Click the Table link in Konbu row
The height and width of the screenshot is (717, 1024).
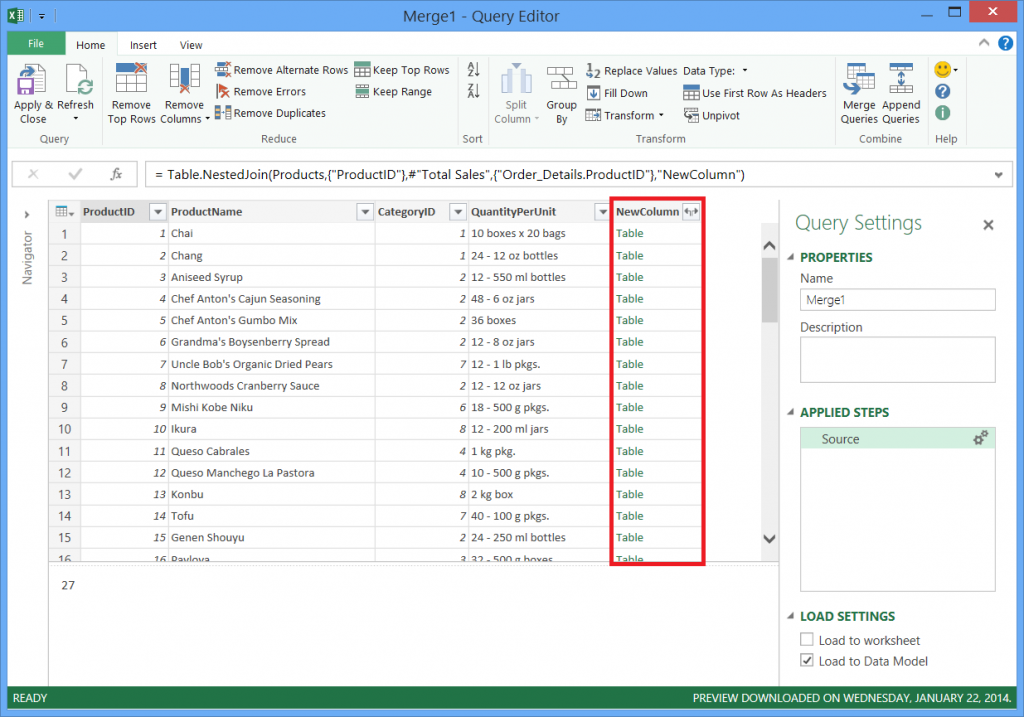(630, 494)
